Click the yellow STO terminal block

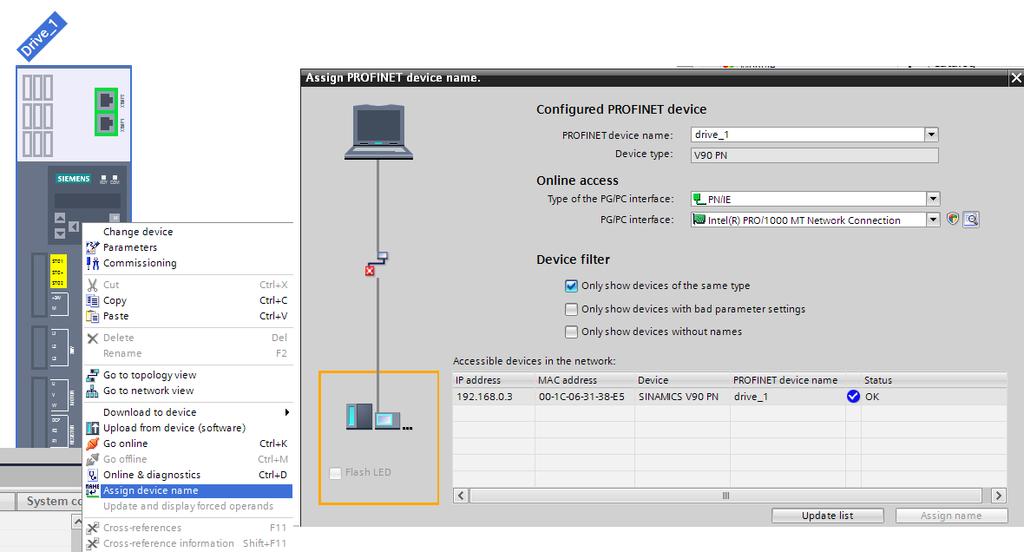click(x=58, y=272)
